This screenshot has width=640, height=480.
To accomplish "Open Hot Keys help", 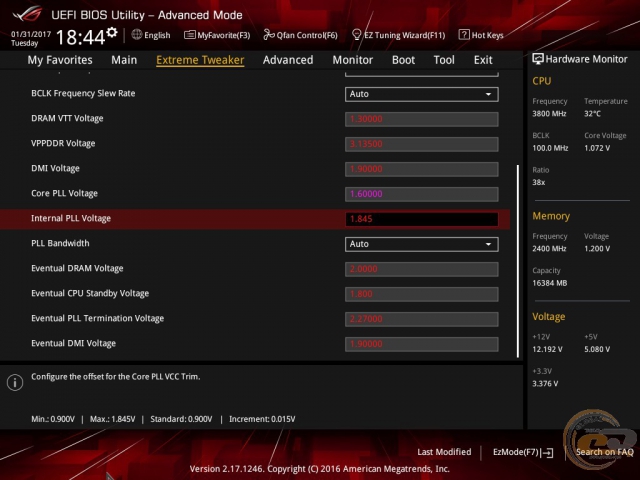I will tap(487, 36).
